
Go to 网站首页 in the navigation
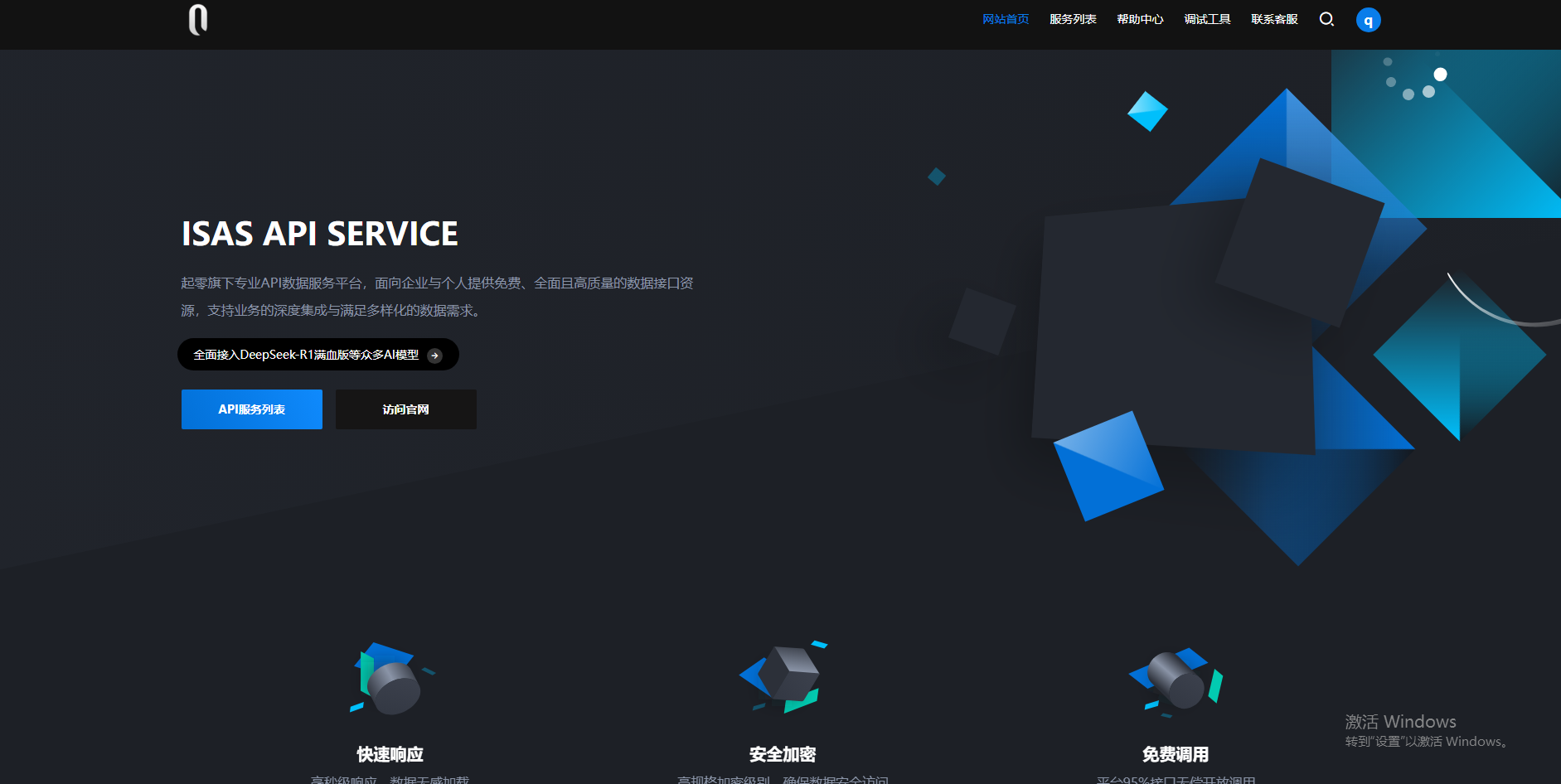[x=1006, y=19]
